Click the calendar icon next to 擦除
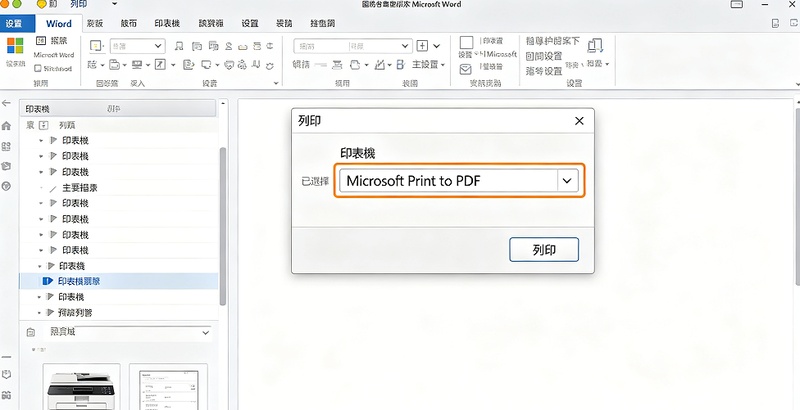Screen dimensions: 800x410 41,40
